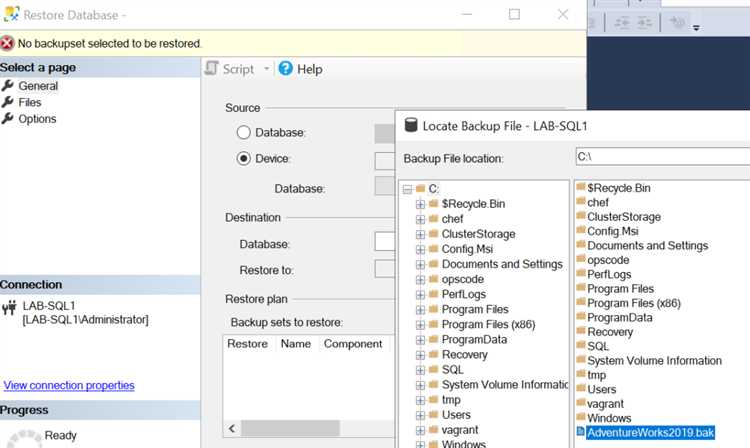Open the Options page
Viewport: 750px width, 448px height.
tap(37, 118)
